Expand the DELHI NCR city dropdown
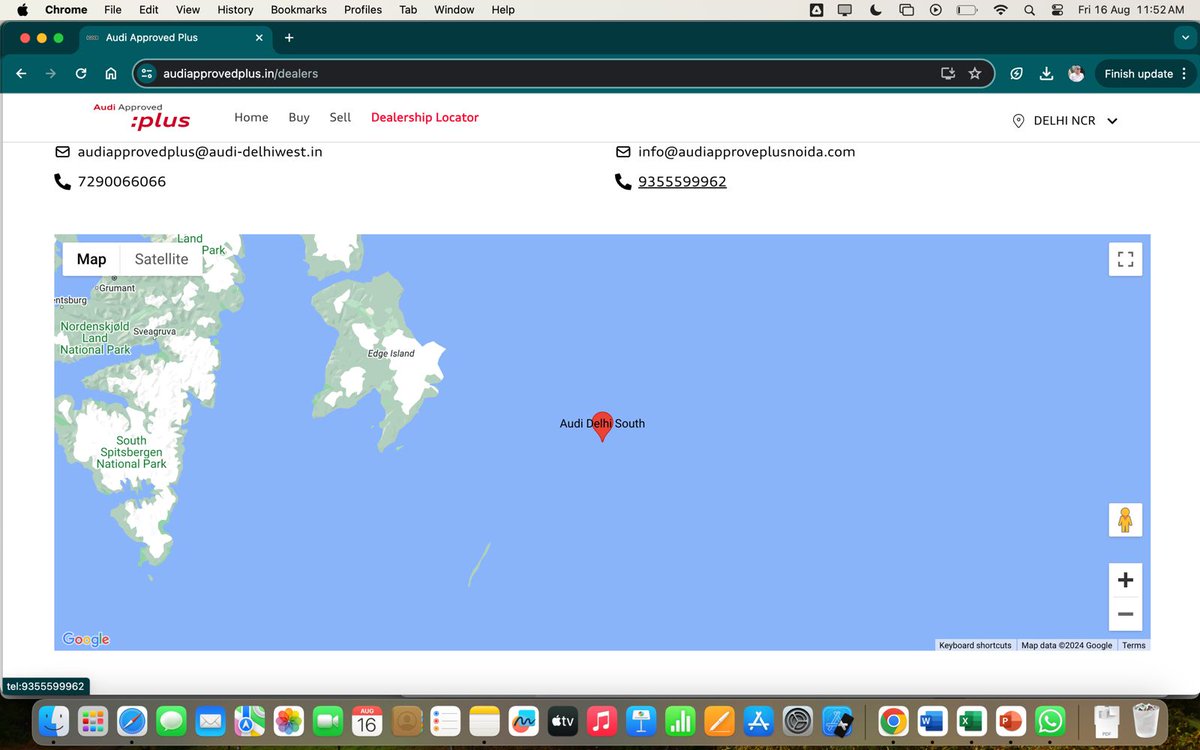 (1065, 120)
